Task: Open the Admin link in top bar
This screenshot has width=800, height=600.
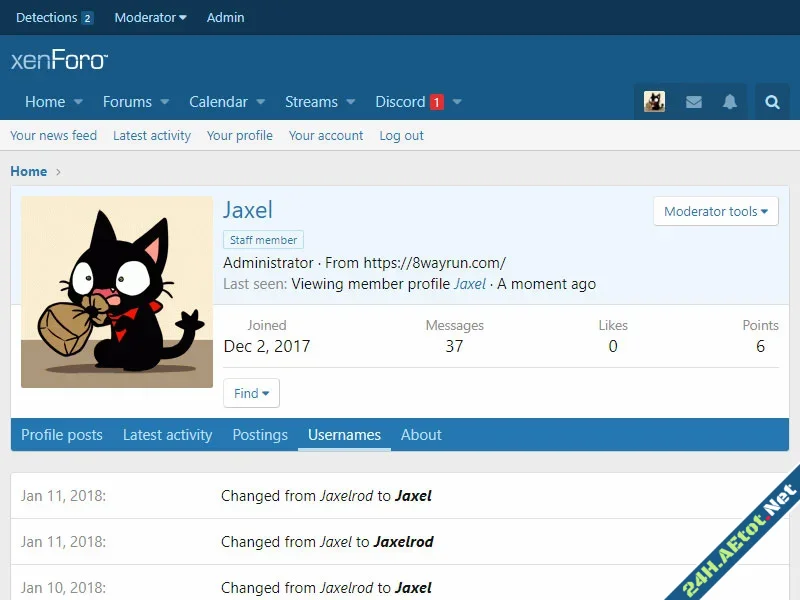Action: tap(225, 17)
